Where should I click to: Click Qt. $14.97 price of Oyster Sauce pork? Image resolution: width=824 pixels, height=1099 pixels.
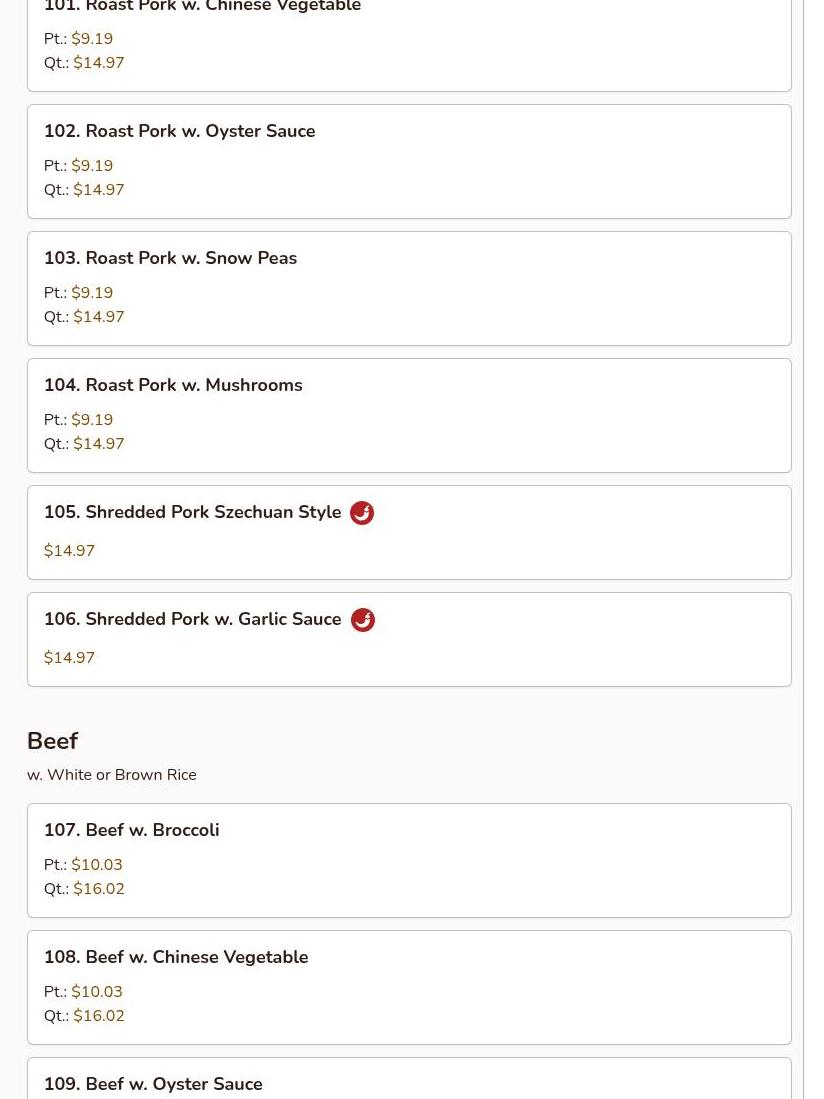coord(84,190)
